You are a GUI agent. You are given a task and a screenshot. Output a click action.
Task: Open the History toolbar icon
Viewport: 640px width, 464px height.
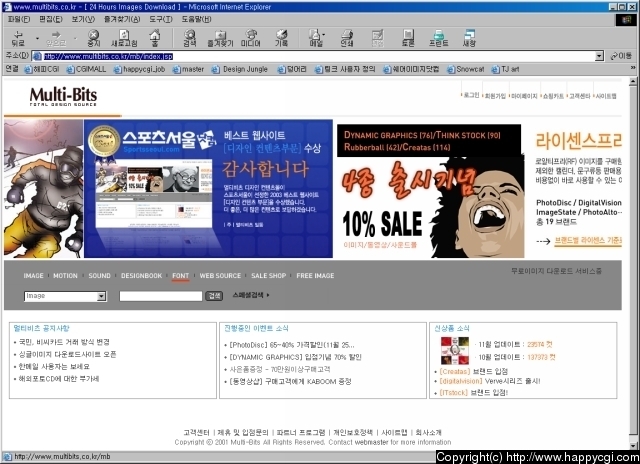281,38
